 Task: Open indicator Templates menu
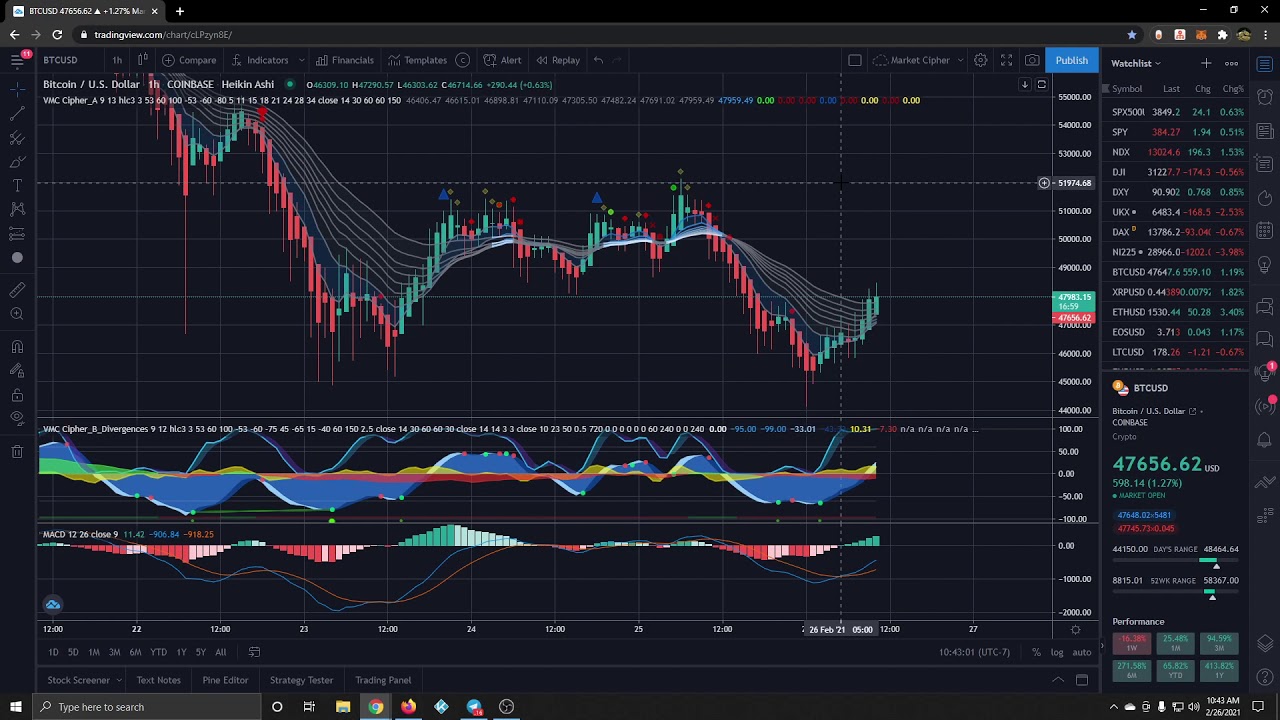coord(417,60)
